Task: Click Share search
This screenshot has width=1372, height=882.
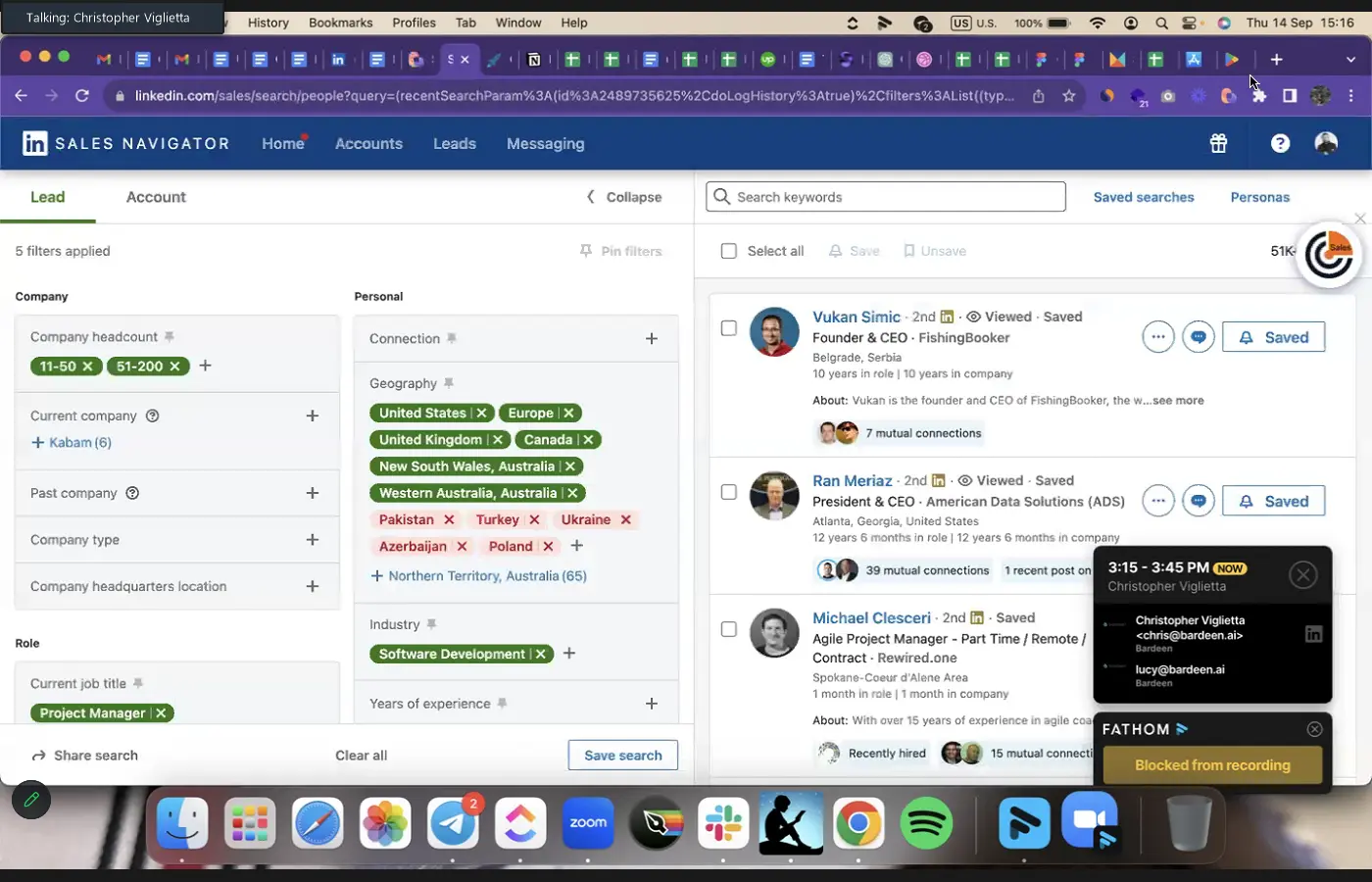Action: click(x=84, y=756)
